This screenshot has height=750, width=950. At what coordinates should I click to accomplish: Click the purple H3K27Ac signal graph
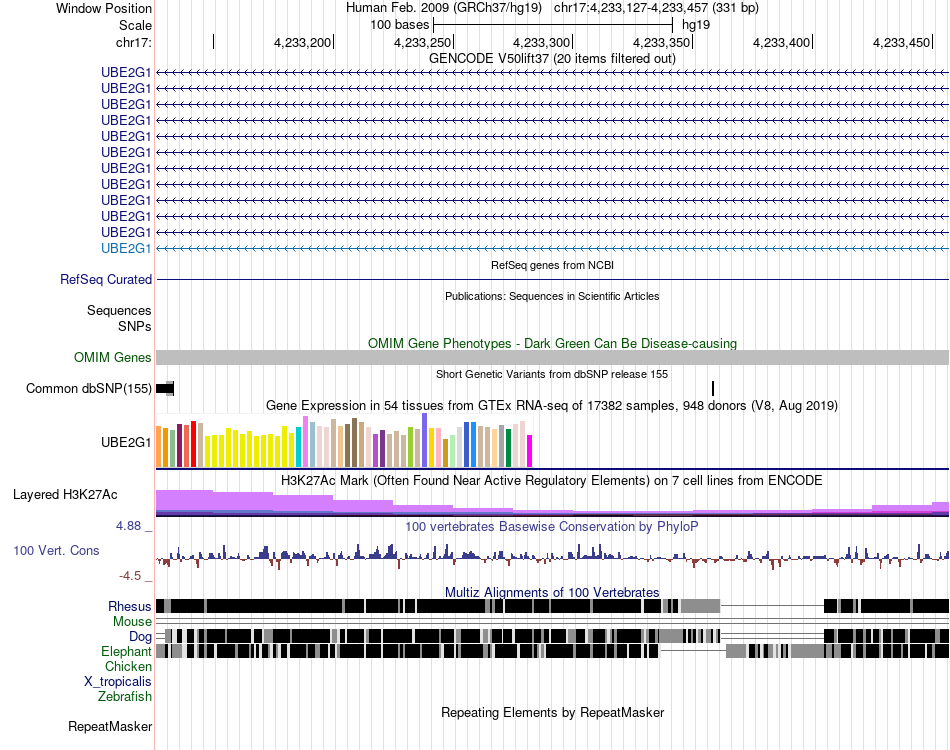point(553,503)
